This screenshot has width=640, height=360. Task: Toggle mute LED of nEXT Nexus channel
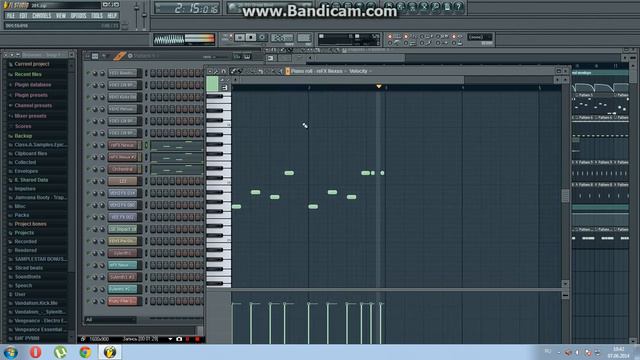pyautogui.click(x=88, y=145)
